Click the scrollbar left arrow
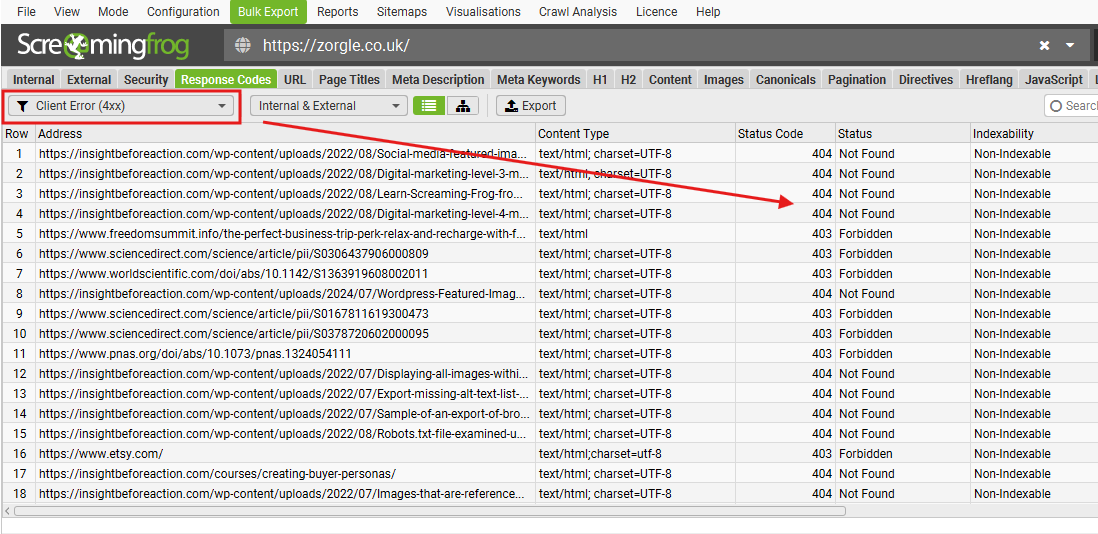This screenshot has height=534, width=1098. [8, 511]
